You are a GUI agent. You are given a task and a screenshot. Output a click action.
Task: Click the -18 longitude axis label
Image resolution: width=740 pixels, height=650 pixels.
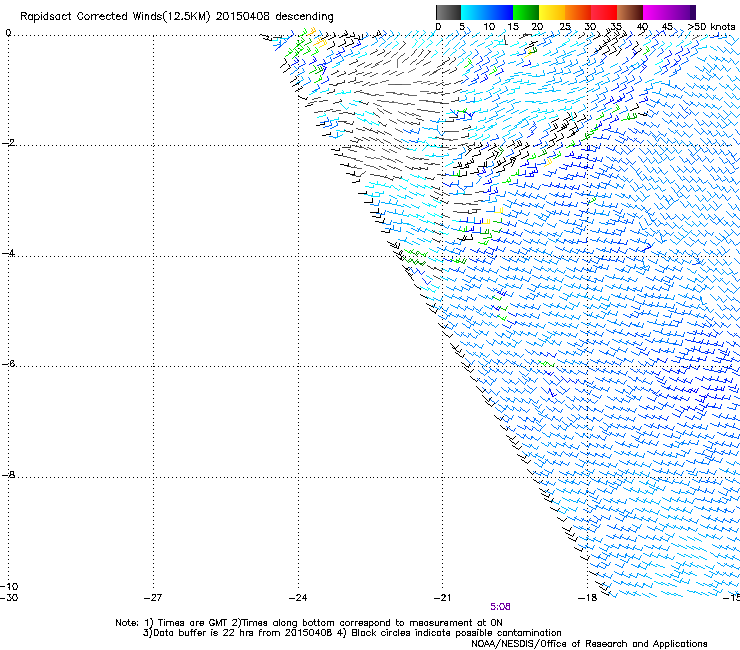[587, 598]
